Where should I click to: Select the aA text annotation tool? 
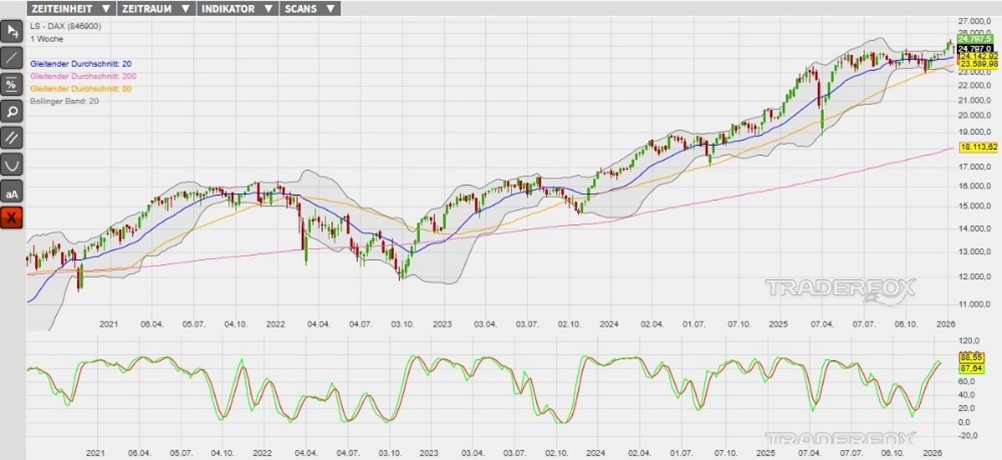(x=12, y=192)
